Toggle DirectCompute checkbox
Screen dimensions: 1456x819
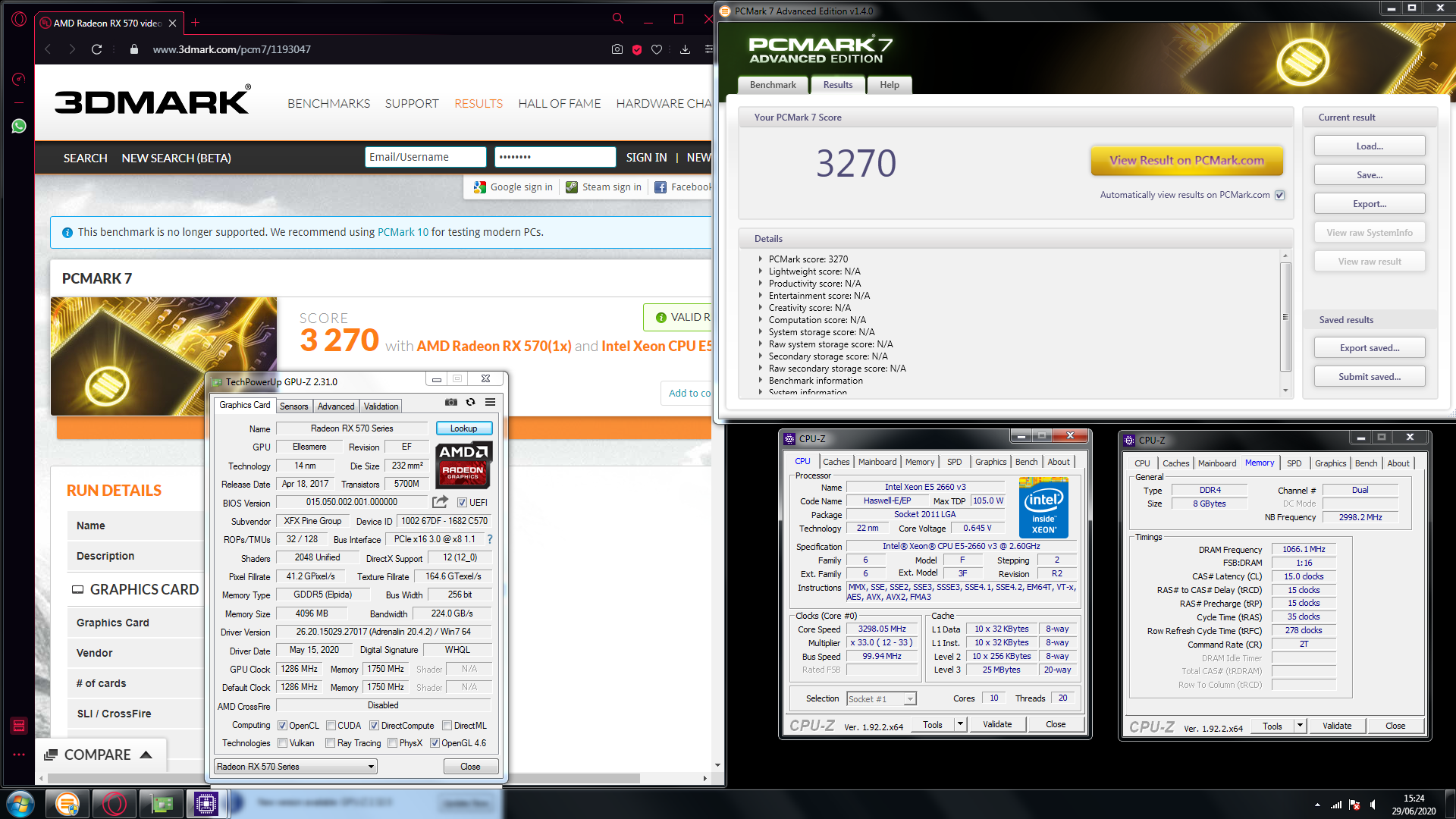pyautogui.click(x=374, y=726)
